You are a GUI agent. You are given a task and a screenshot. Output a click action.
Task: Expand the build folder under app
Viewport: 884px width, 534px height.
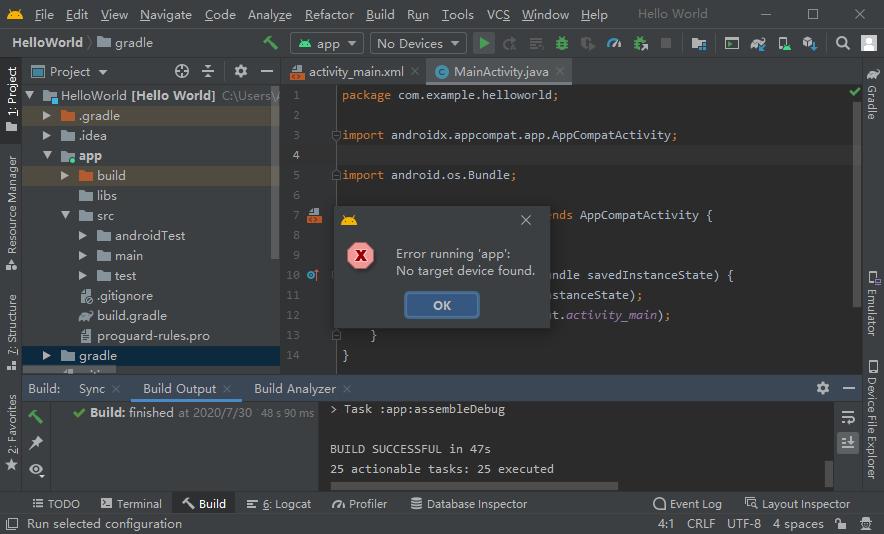65,175
